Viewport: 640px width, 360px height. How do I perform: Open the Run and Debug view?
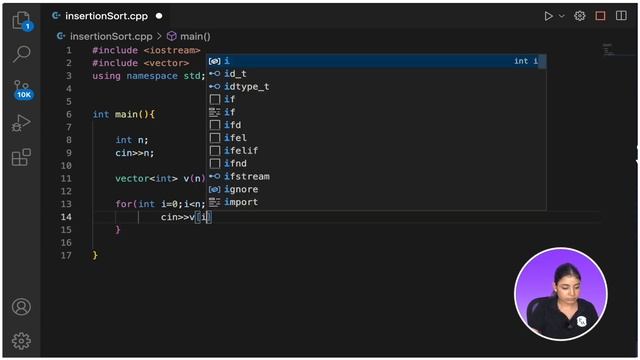tap(21, 123)
